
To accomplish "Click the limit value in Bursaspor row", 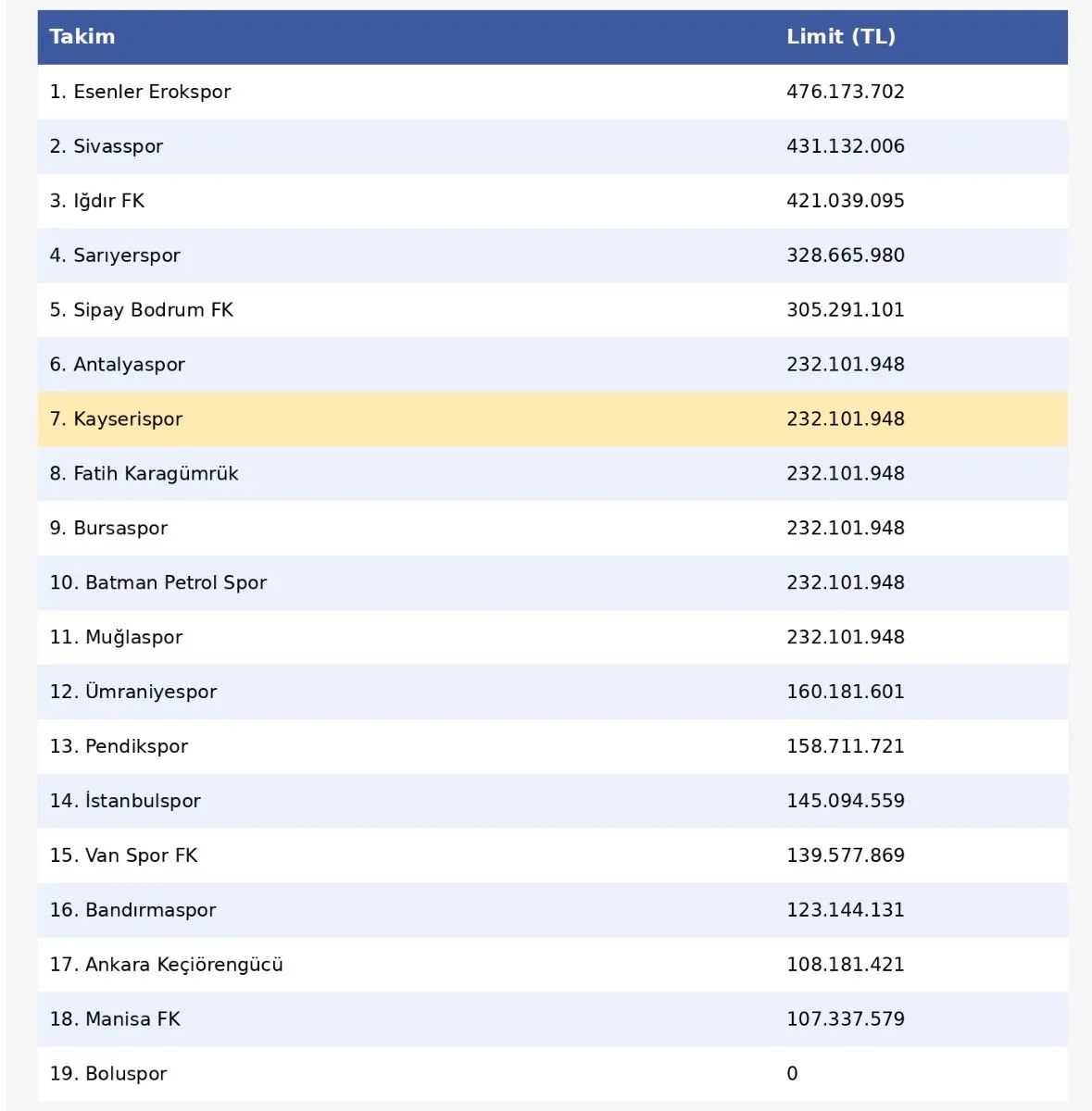I will coord(845,529).
